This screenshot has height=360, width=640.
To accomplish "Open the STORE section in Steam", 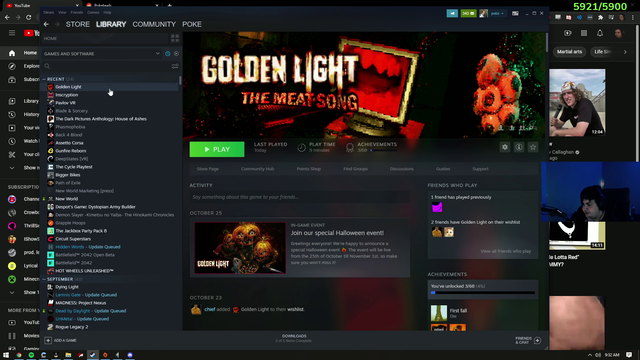I will (x=78, y=24).
